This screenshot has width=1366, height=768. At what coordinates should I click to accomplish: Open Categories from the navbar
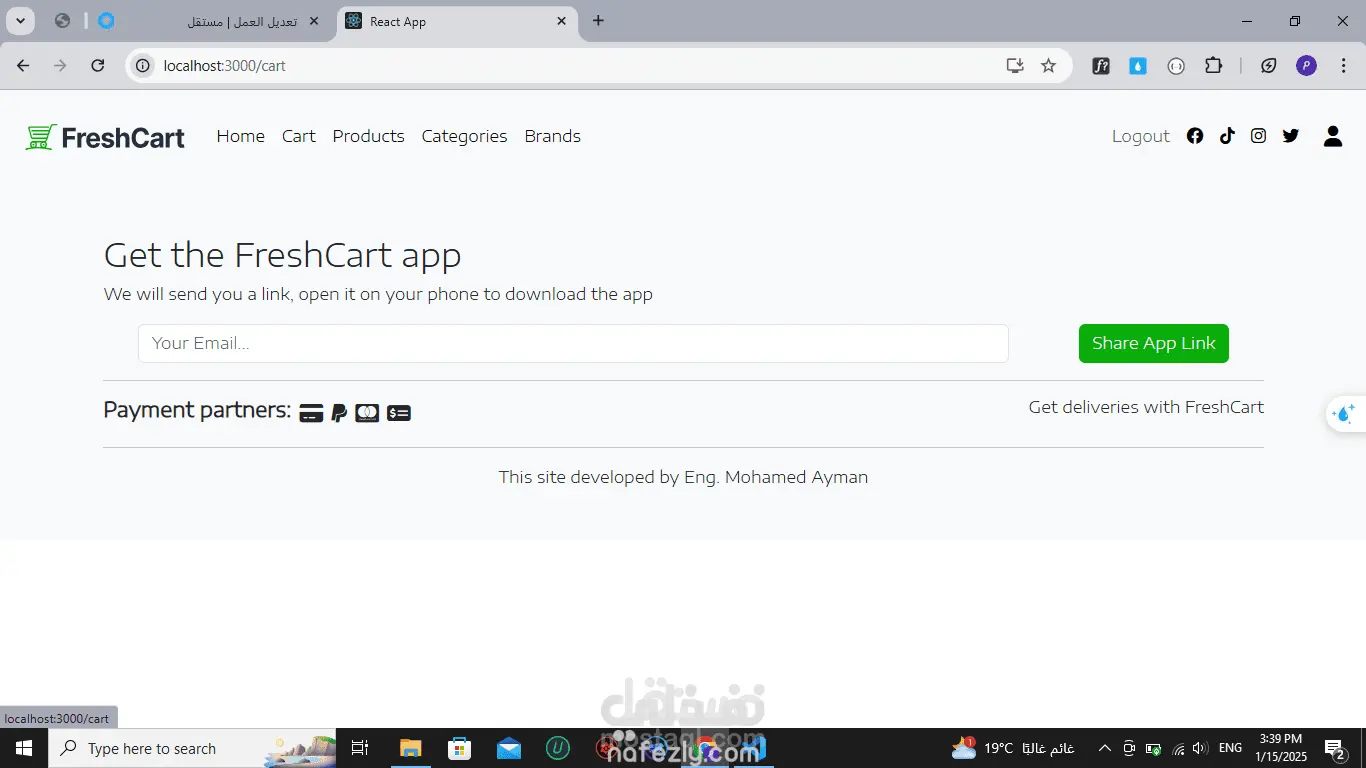click(x=464, y=136)
